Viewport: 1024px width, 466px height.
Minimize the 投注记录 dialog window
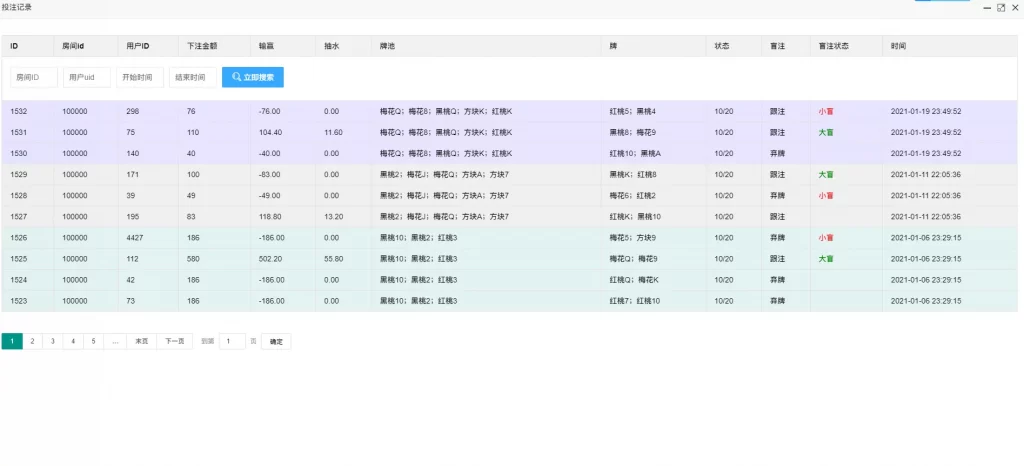987,7
